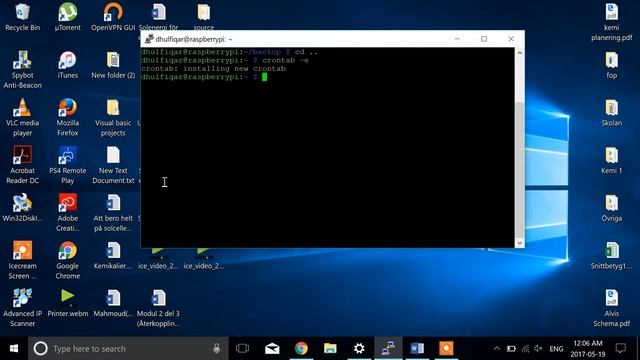The image size is (640, 360).
Task: Click the muted volume tray icon
Action: (x=538, y=349)
